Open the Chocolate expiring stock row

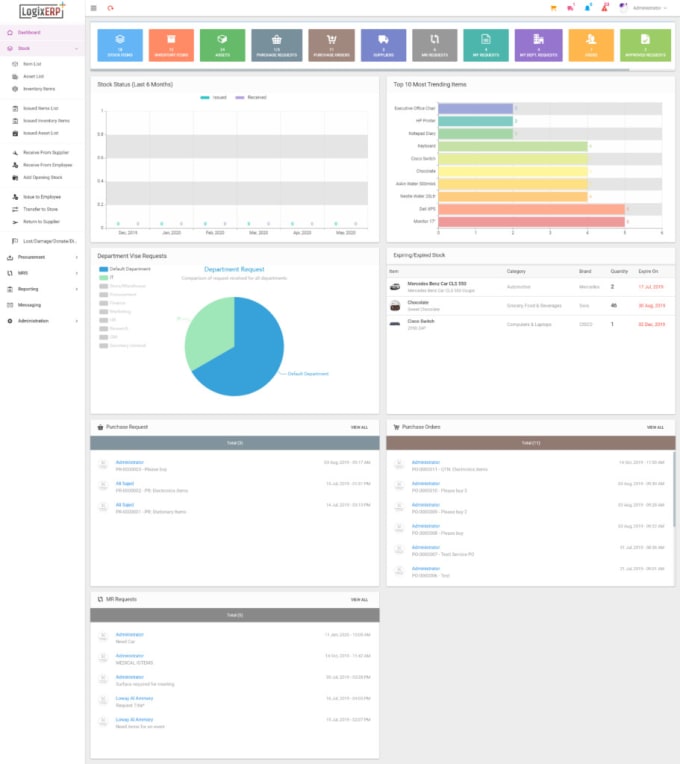tap(531, 306)
